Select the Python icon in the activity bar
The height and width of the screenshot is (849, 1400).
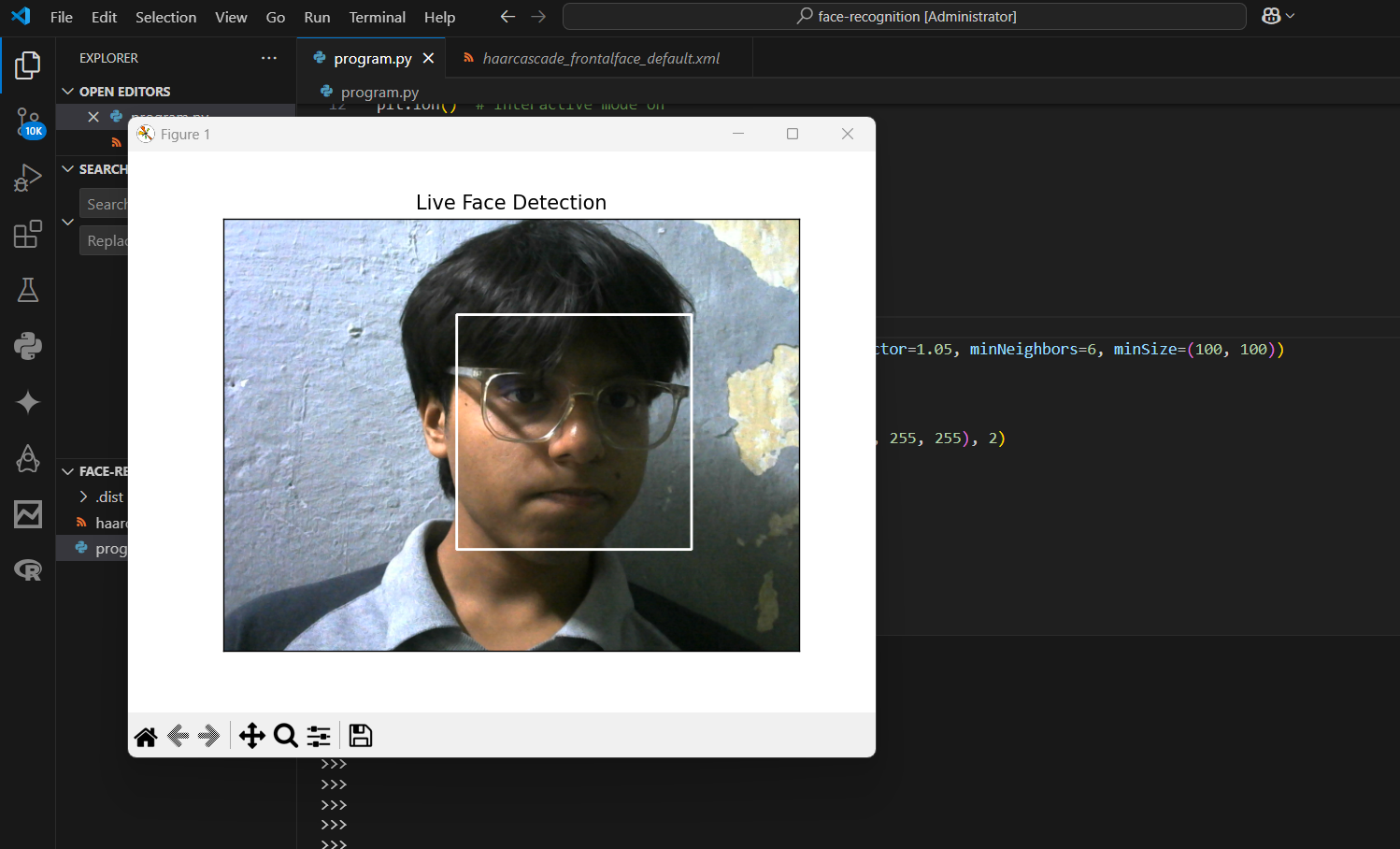point(27,346)
